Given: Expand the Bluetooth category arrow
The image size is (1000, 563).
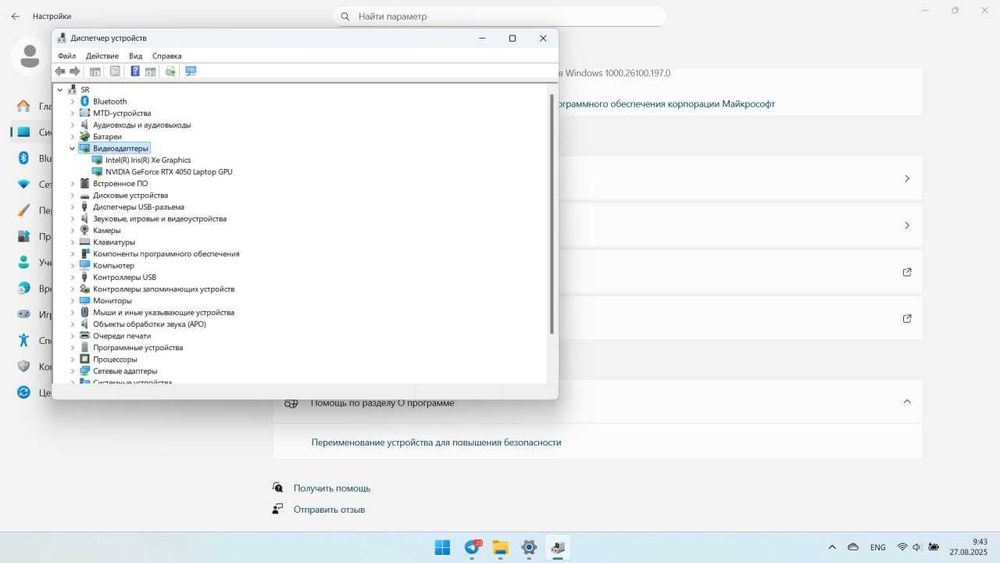Looking at the screenshot, I should point(72,101).
